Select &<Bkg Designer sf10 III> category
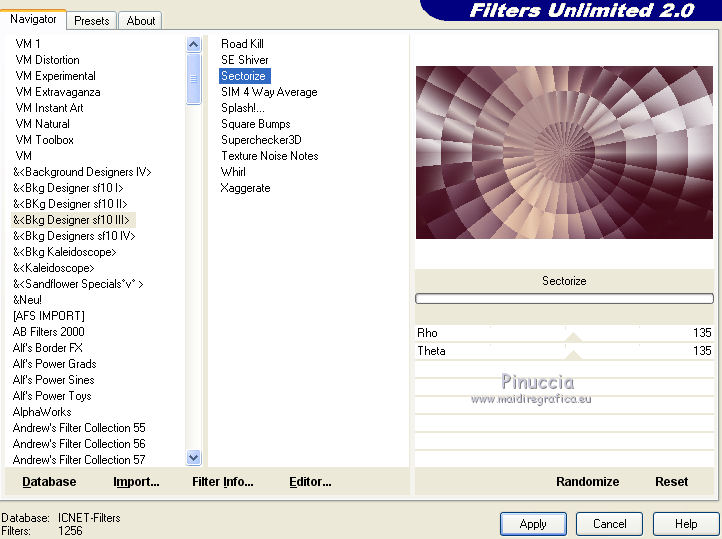 pyautogui.click(x=71, y=220)
